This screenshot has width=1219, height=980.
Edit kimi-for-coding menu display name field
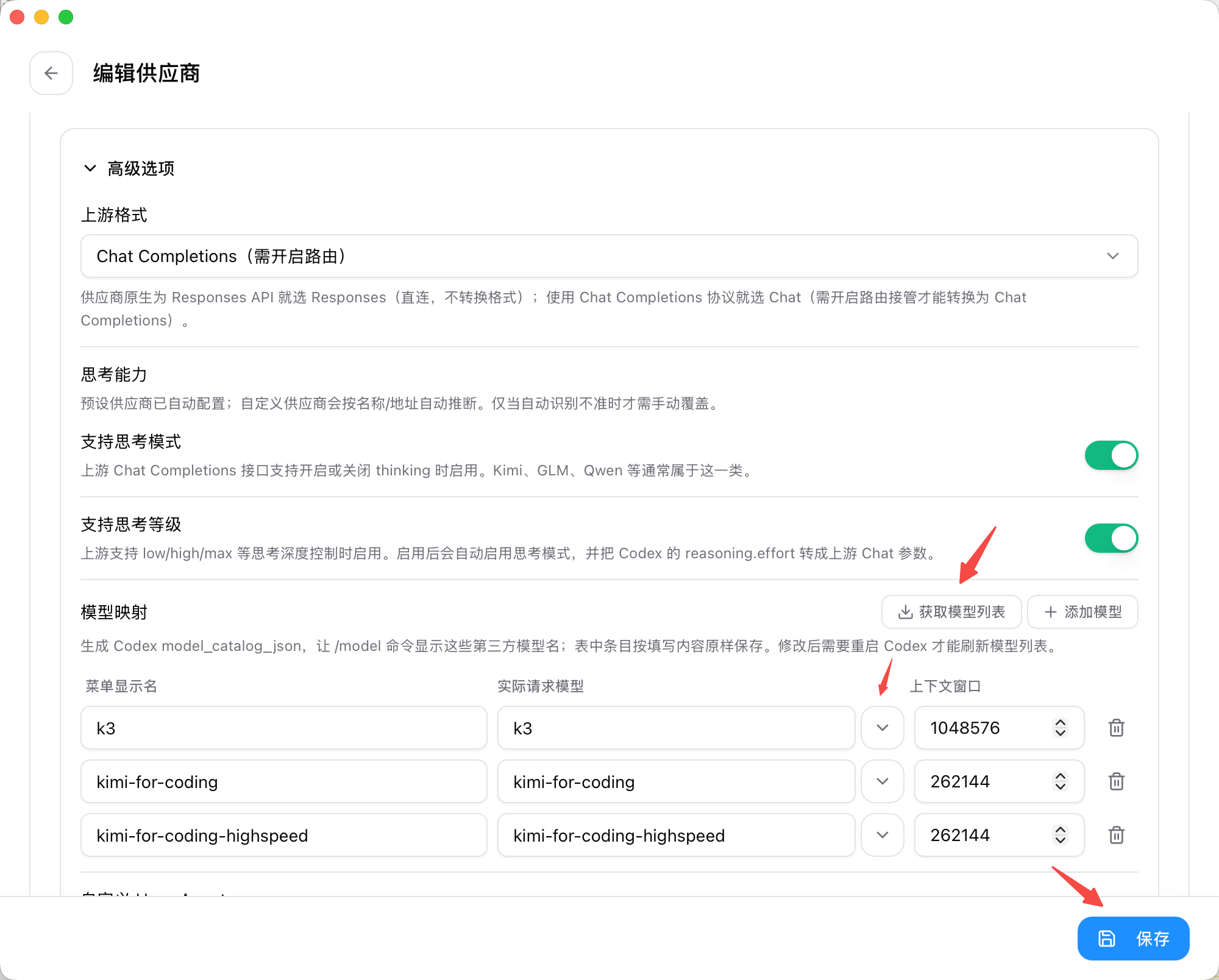coord(284,781)
